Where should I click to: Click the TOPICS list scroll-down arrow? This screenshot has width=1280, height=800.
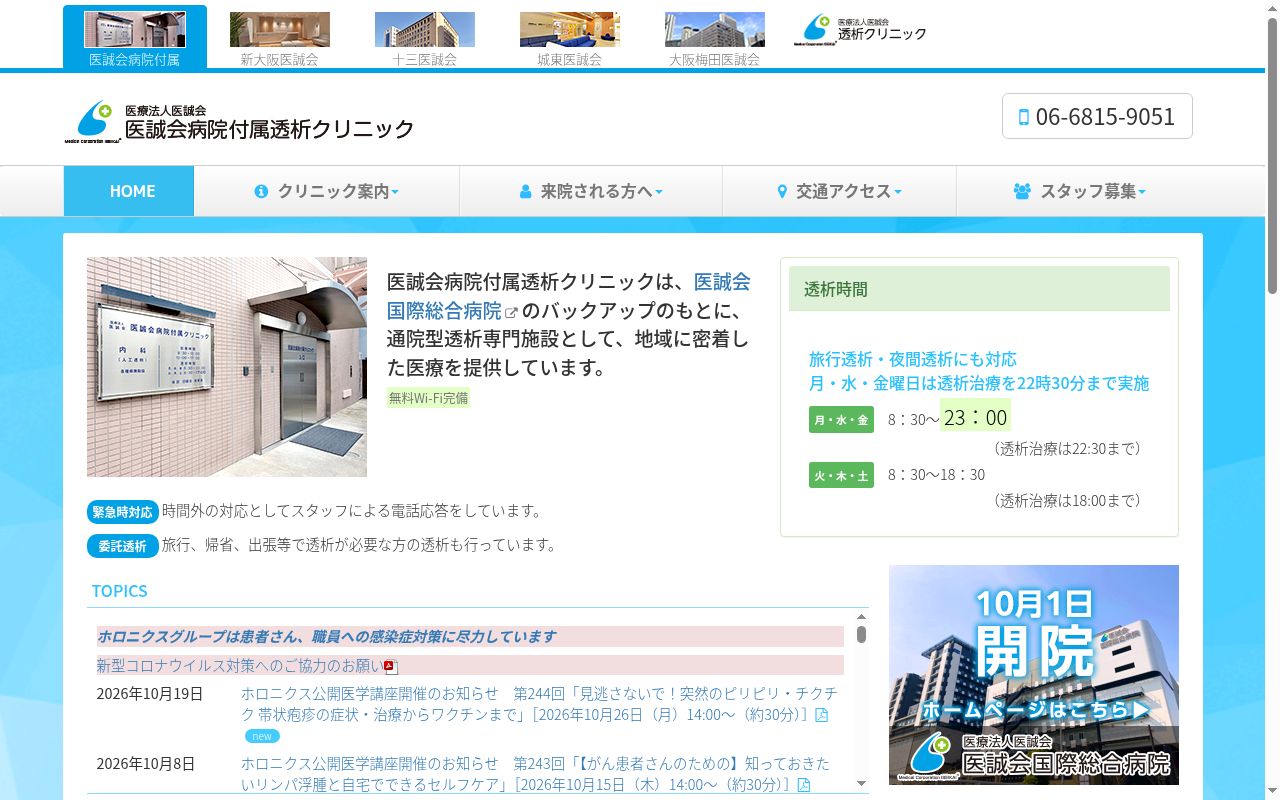(861, 784)
